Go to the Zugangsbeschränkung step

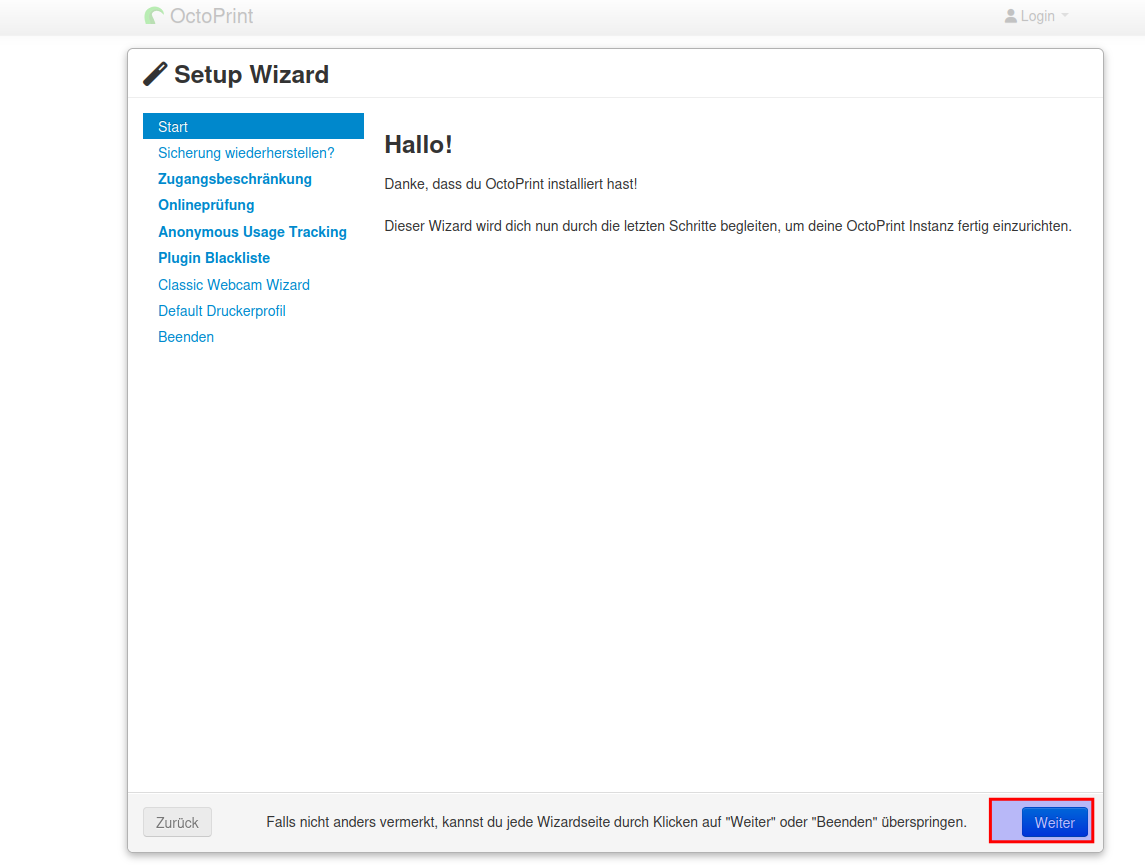pos(235,179)
